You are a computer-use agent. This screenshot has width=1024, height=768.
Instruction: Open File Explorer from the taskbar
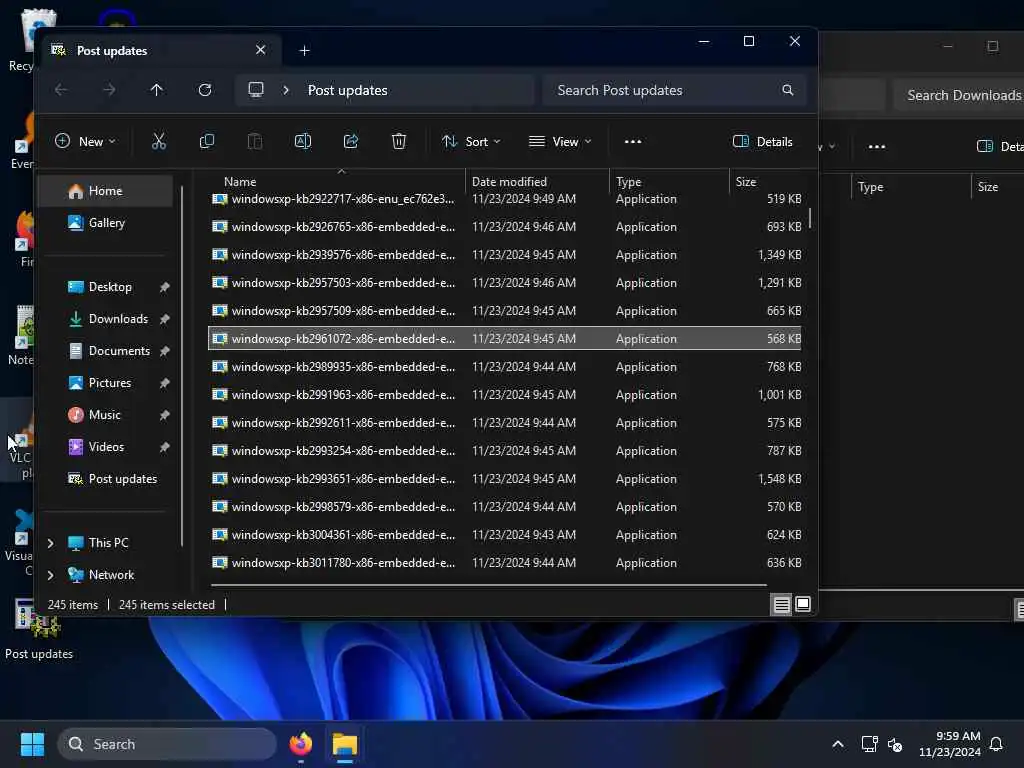point(345,744)
